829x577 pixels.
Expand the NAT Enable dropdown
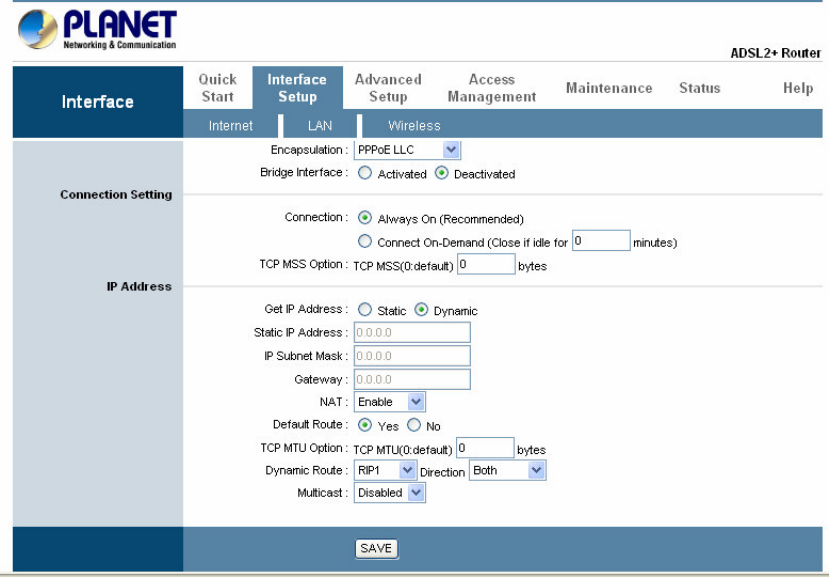[x=390, y=402]
